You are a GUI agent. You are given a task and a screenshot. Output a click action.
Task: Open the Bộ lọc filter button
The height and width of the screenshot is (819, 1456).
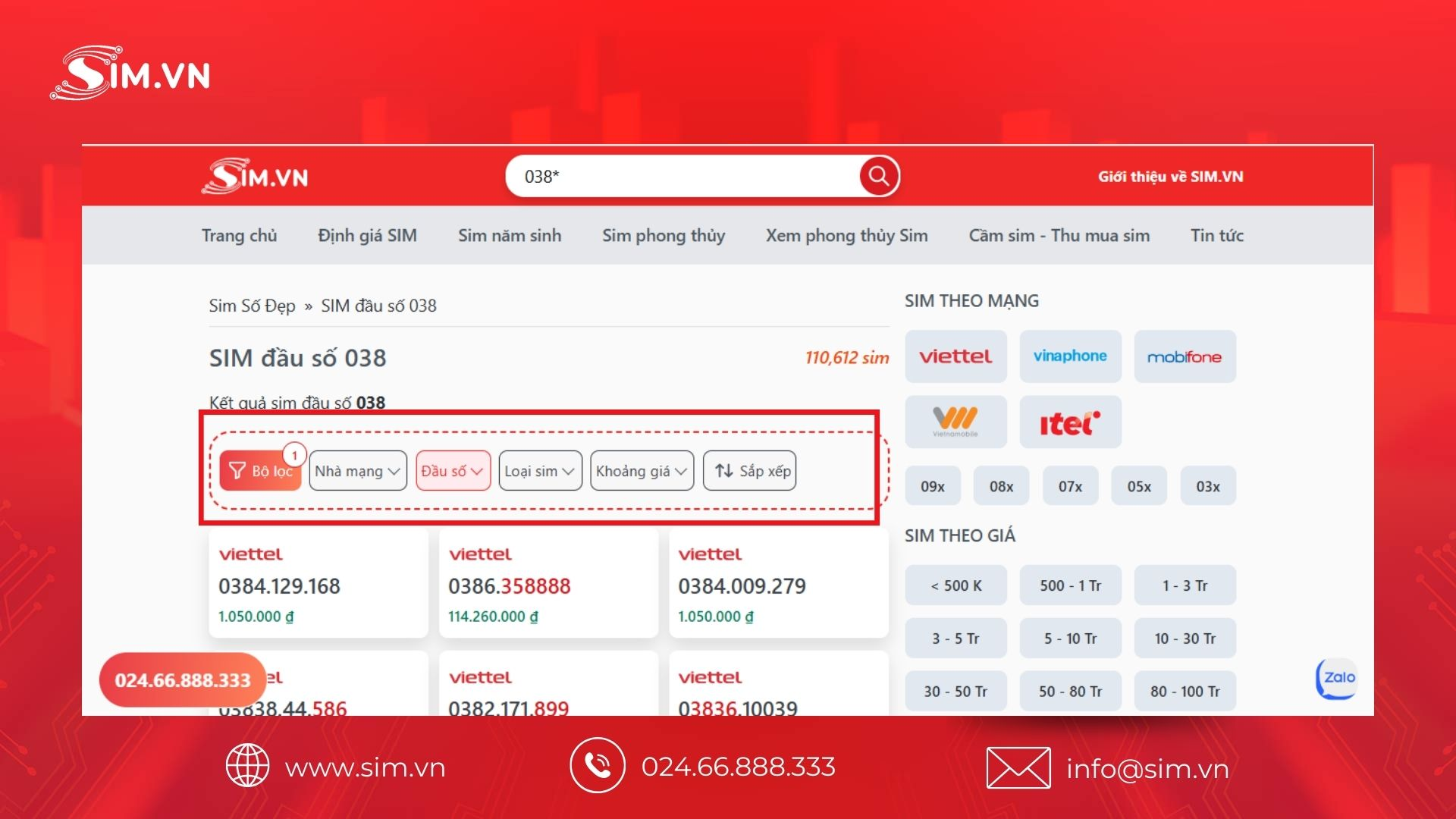260,471
